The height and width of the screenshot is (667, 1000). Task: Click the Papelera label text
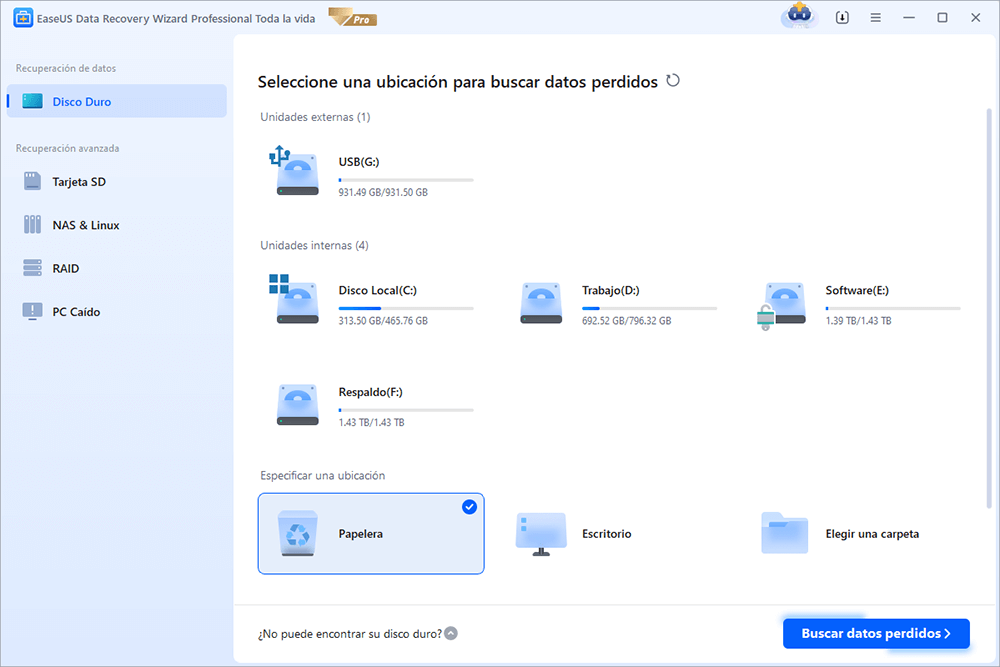point(360,534)
